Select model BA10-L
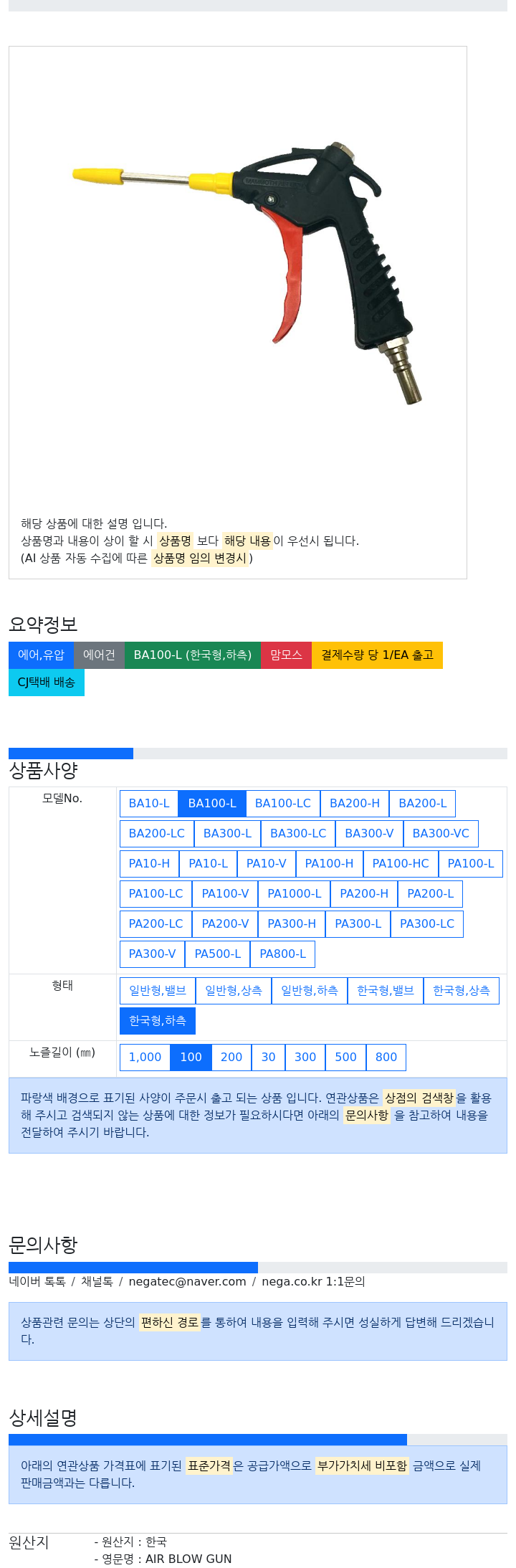The image size is (516, 1568). click(x=149, y=804)
